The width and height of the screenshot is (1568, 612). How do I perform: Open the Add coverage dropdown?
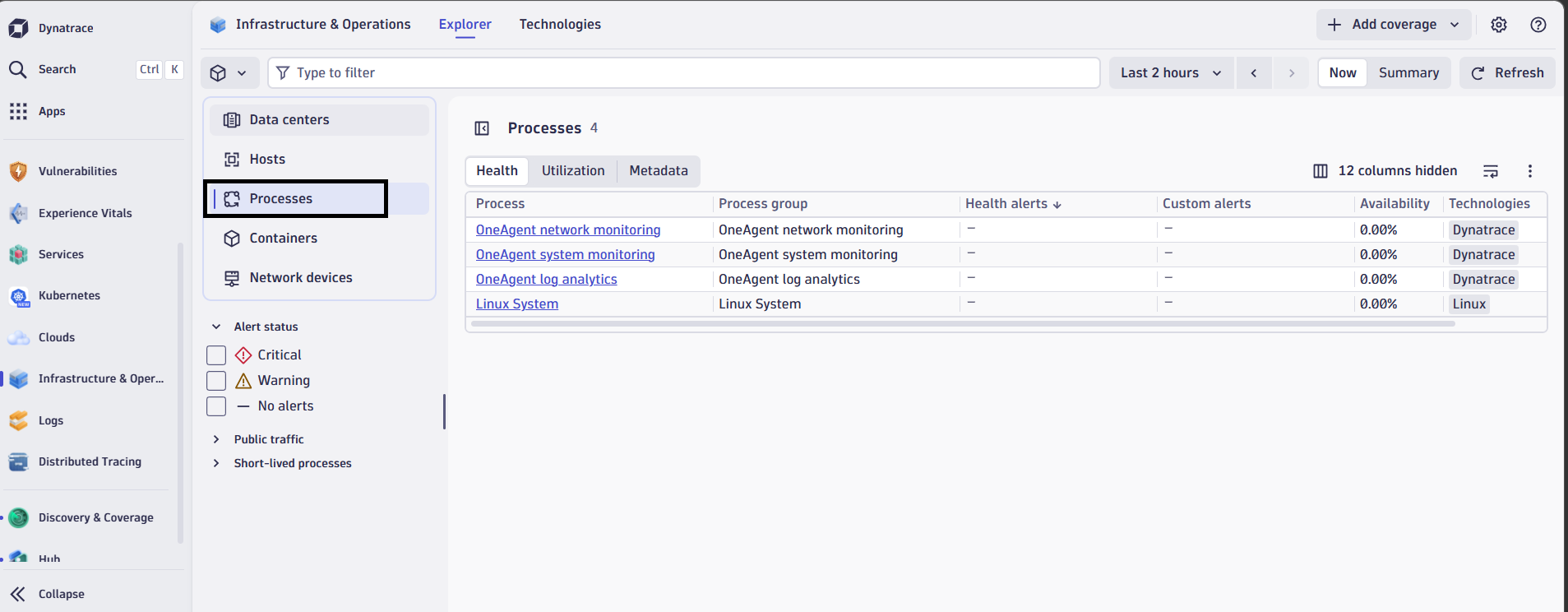[x=1394, y=25]
